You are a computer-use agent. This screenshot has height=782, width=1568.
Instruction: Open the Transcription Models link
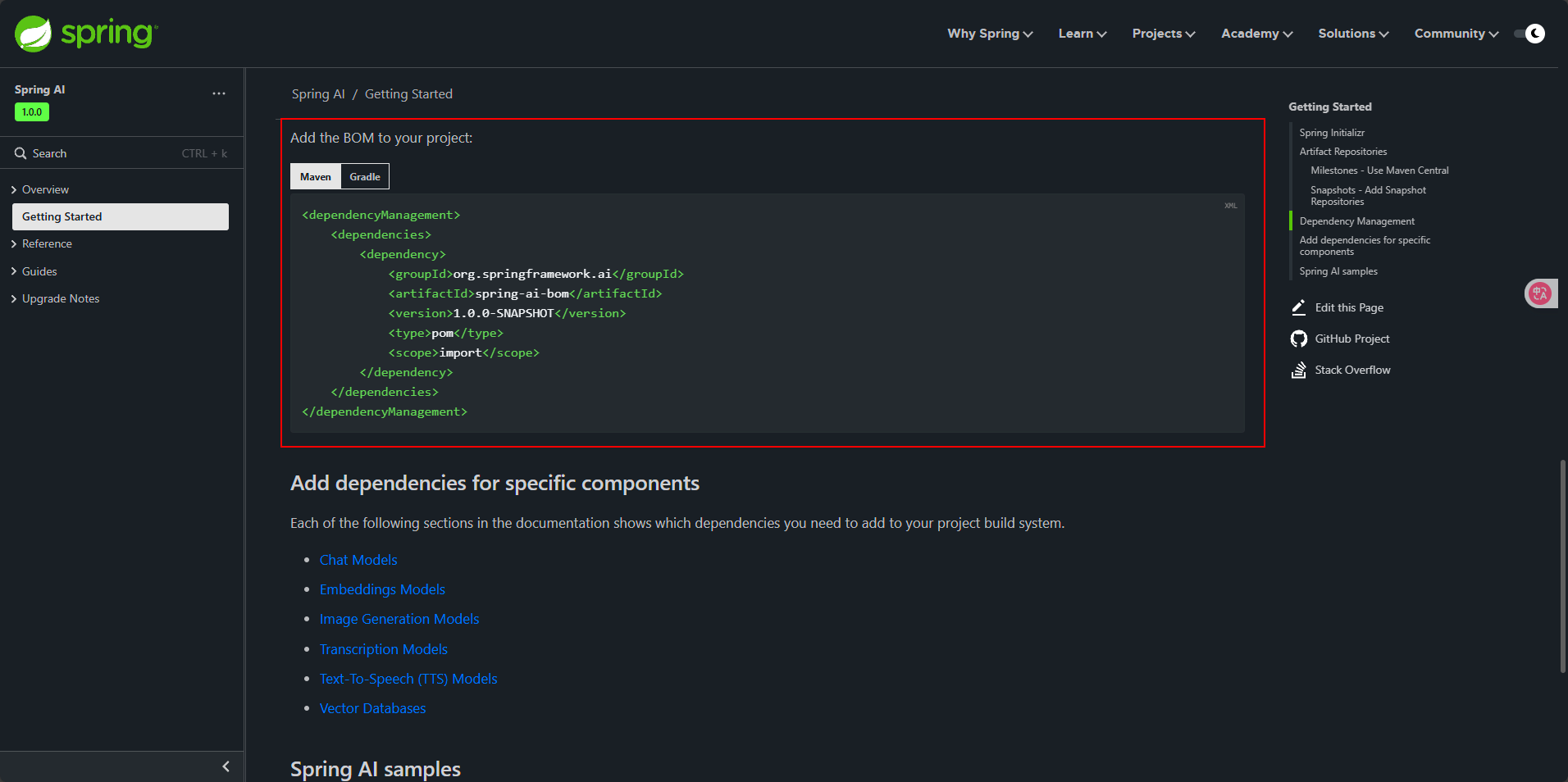click(x=384, y=649)
